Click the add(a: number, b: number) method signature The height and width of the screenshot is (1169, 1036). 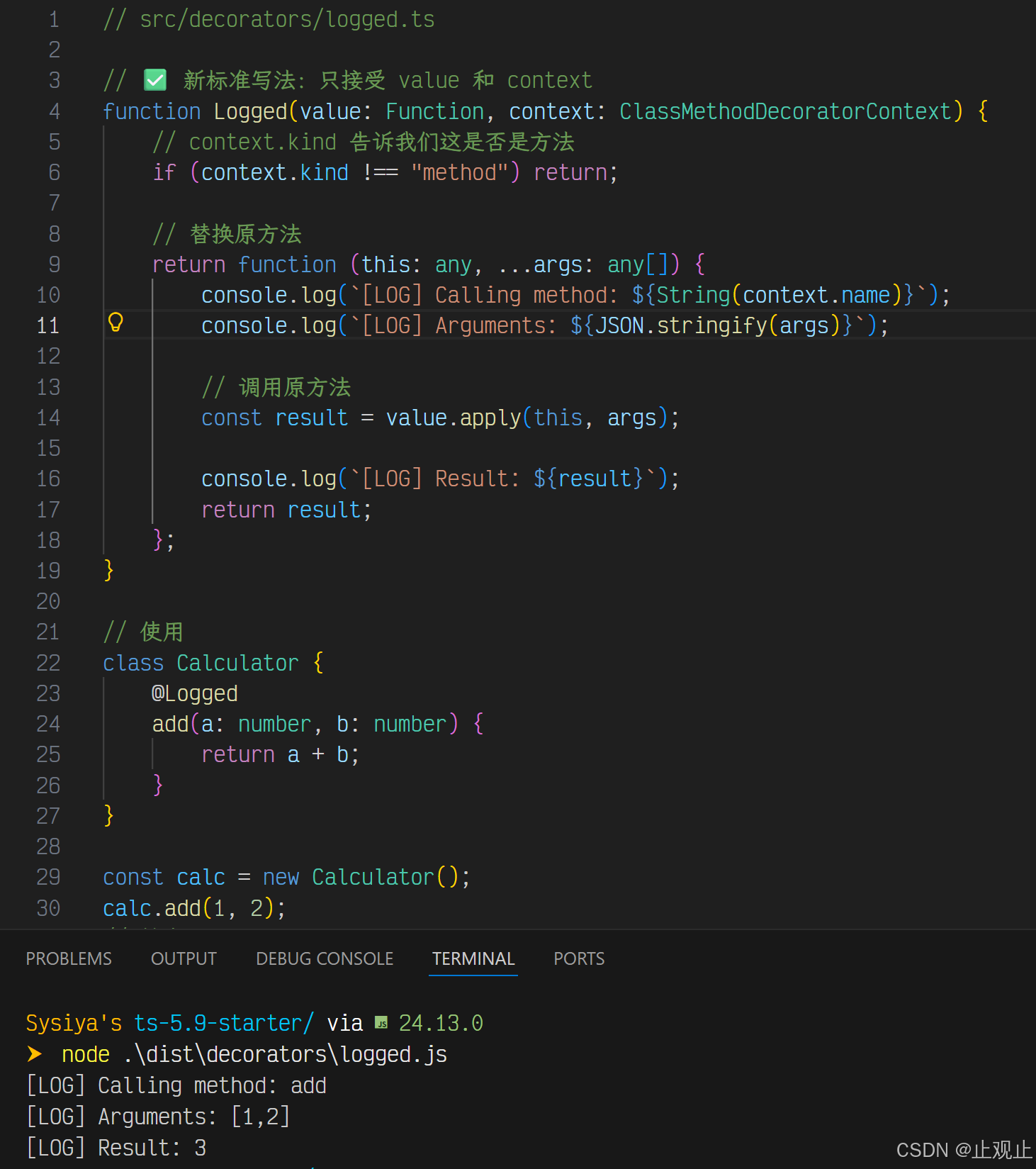305,724
